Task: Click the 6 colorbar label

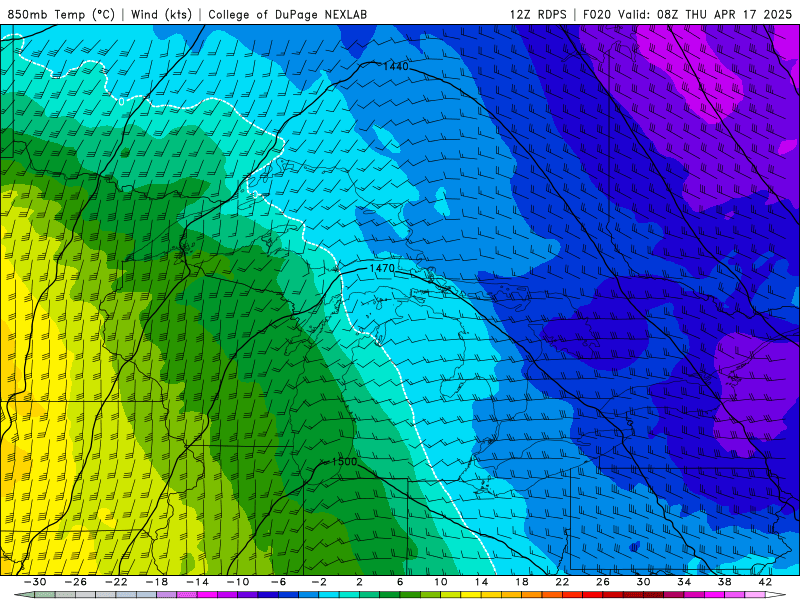Action: [400, 582]
